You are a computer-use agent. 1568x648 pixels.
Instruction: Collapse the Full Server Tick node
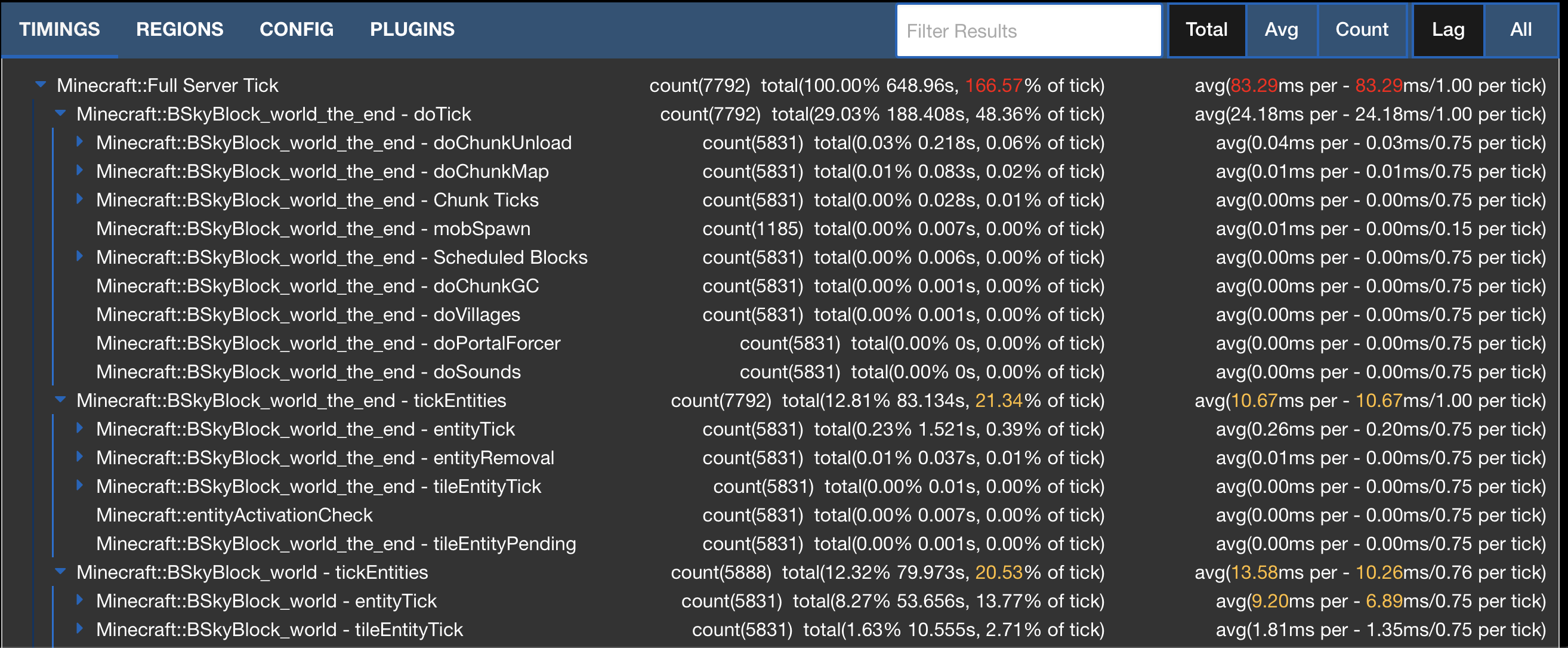click(x=41, y=85)
